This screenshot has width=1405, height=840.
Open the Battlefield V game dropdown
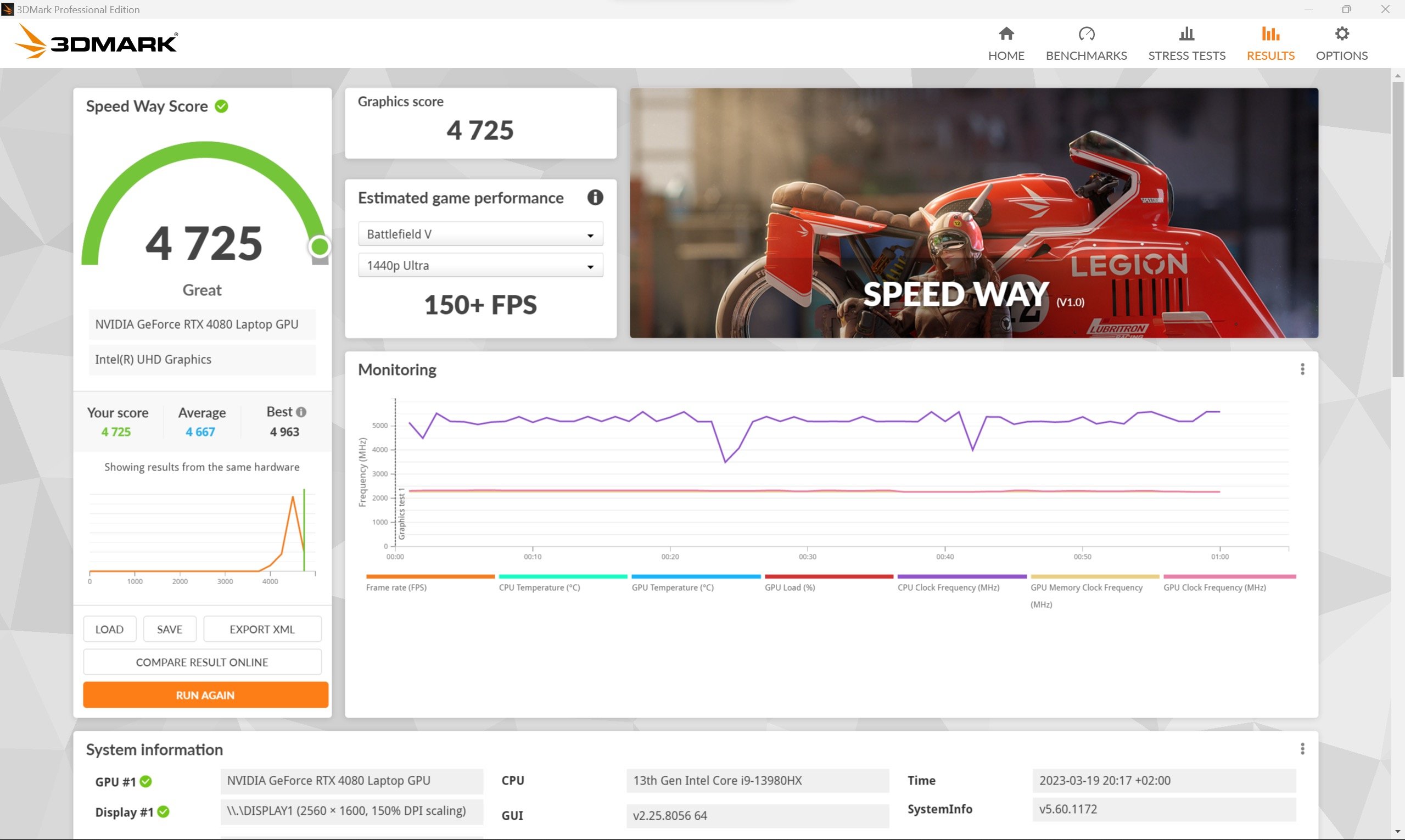click(x=480, y=234)
